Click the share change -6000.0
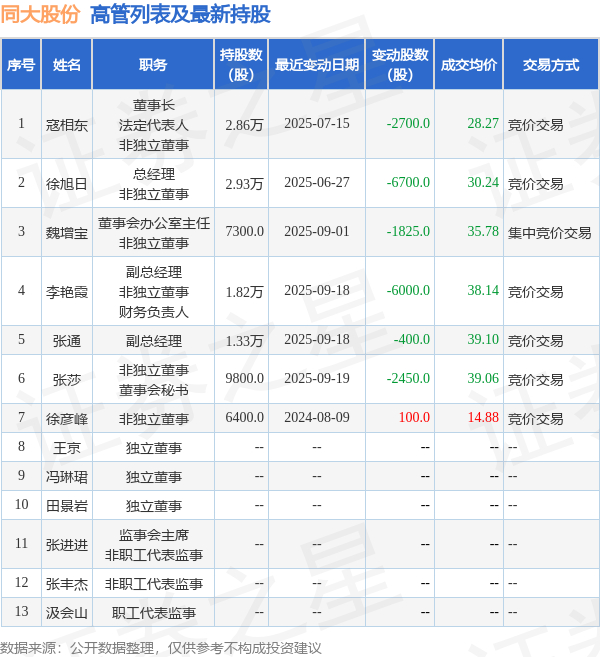600x657 pixels. 408,290
